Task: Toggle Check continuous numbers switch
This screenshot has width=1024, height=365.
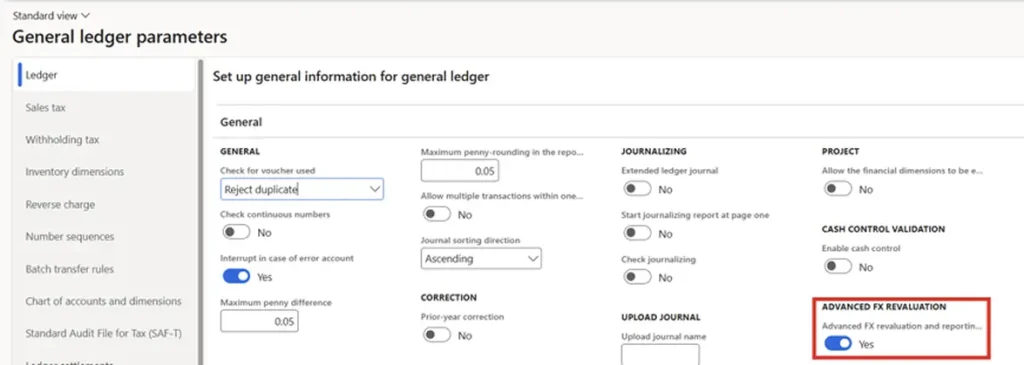Action: (x=236, y=232)
